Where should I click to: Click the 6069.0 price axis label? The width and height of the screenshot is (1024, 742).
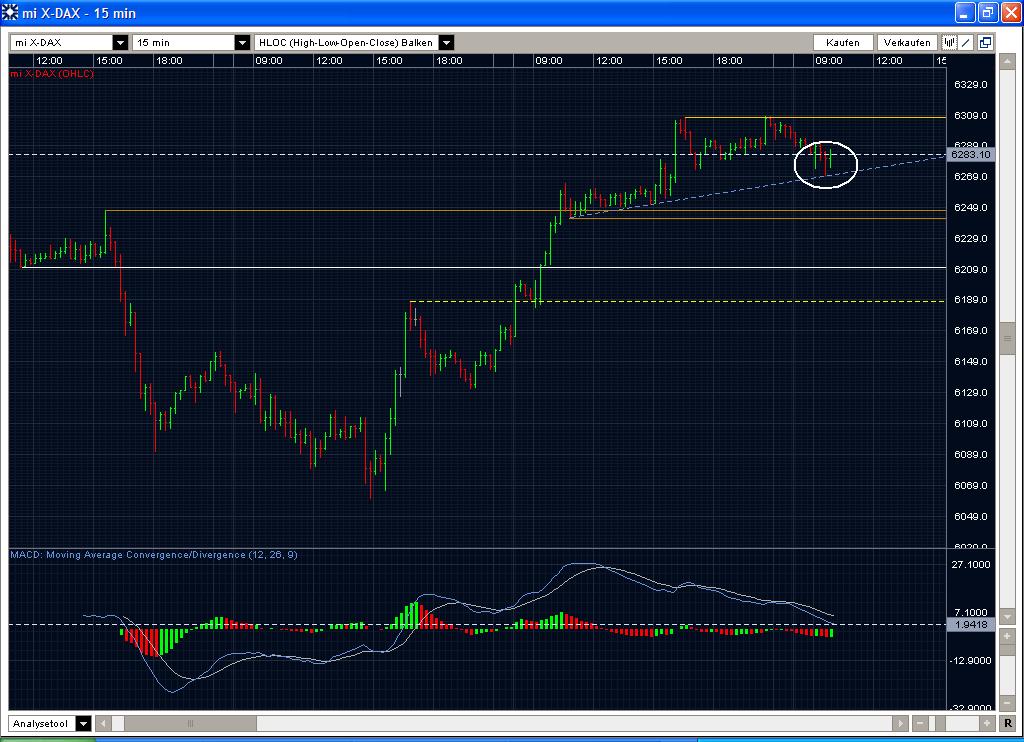(x=970, y=485)
